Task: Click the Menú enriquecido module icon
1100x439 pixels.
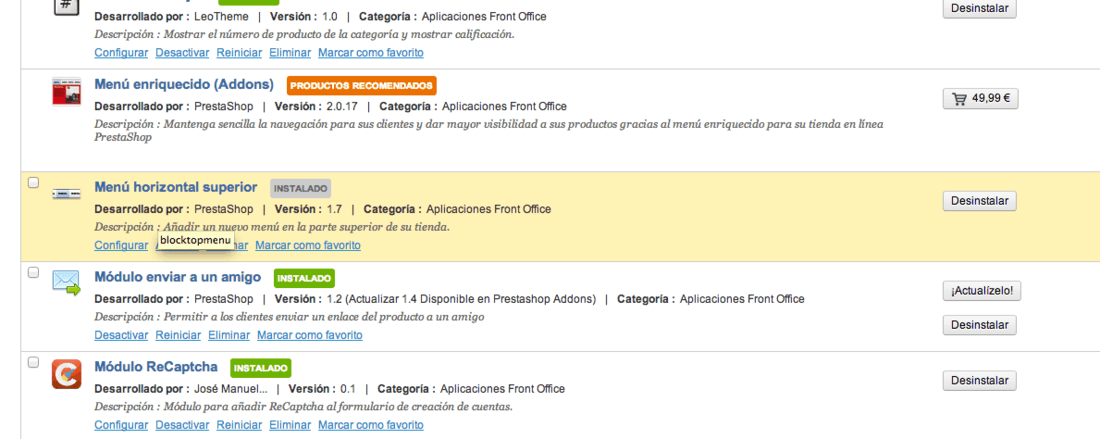Action: [x=67, y=92]
